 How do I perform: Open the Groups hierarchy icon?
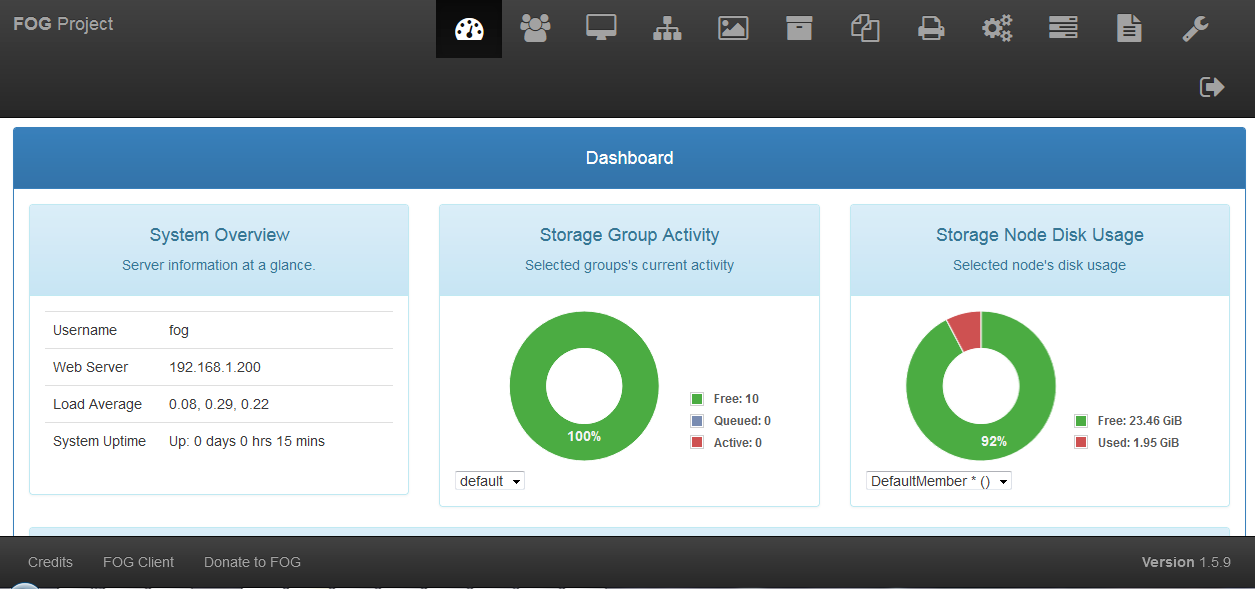(x=667, y=29)
